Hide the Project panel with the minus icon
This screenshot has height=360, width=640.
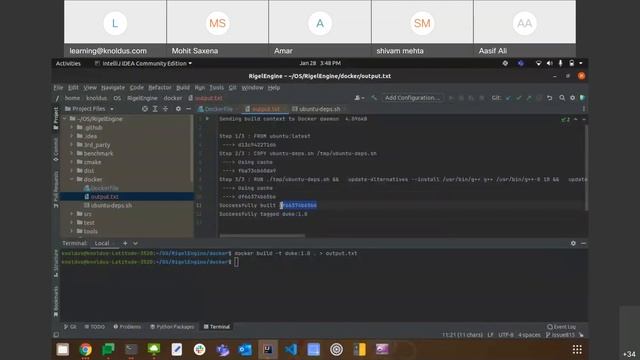[x=188, y=109]
